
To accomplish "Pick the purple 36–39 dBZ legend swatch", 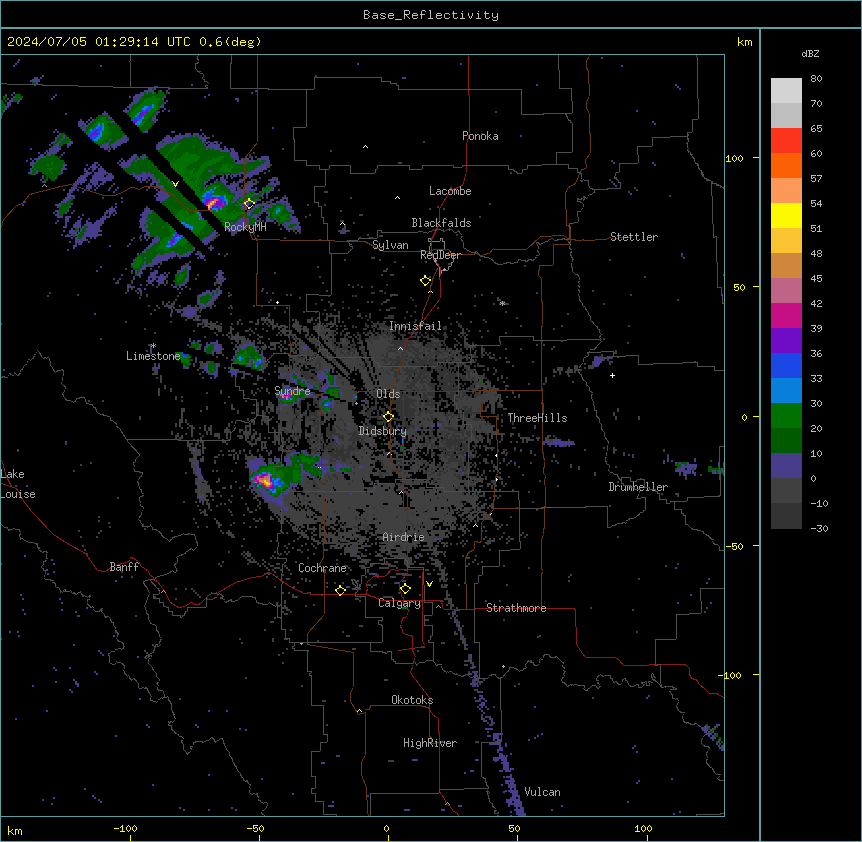I will (786, 341).
